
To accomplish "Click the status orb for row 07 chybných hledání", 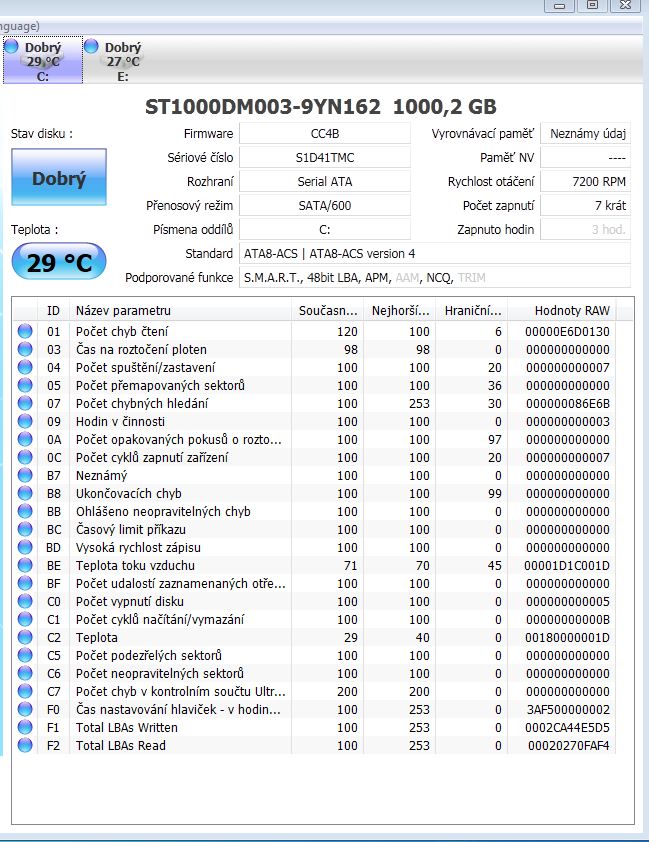I will pyautogui.click(x=25, y=403).
